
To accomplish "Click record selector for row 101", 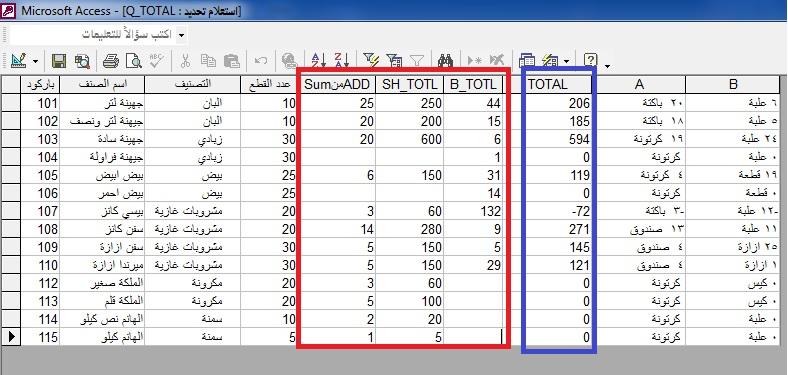I will pyautogui.click(x=11, y=103).
